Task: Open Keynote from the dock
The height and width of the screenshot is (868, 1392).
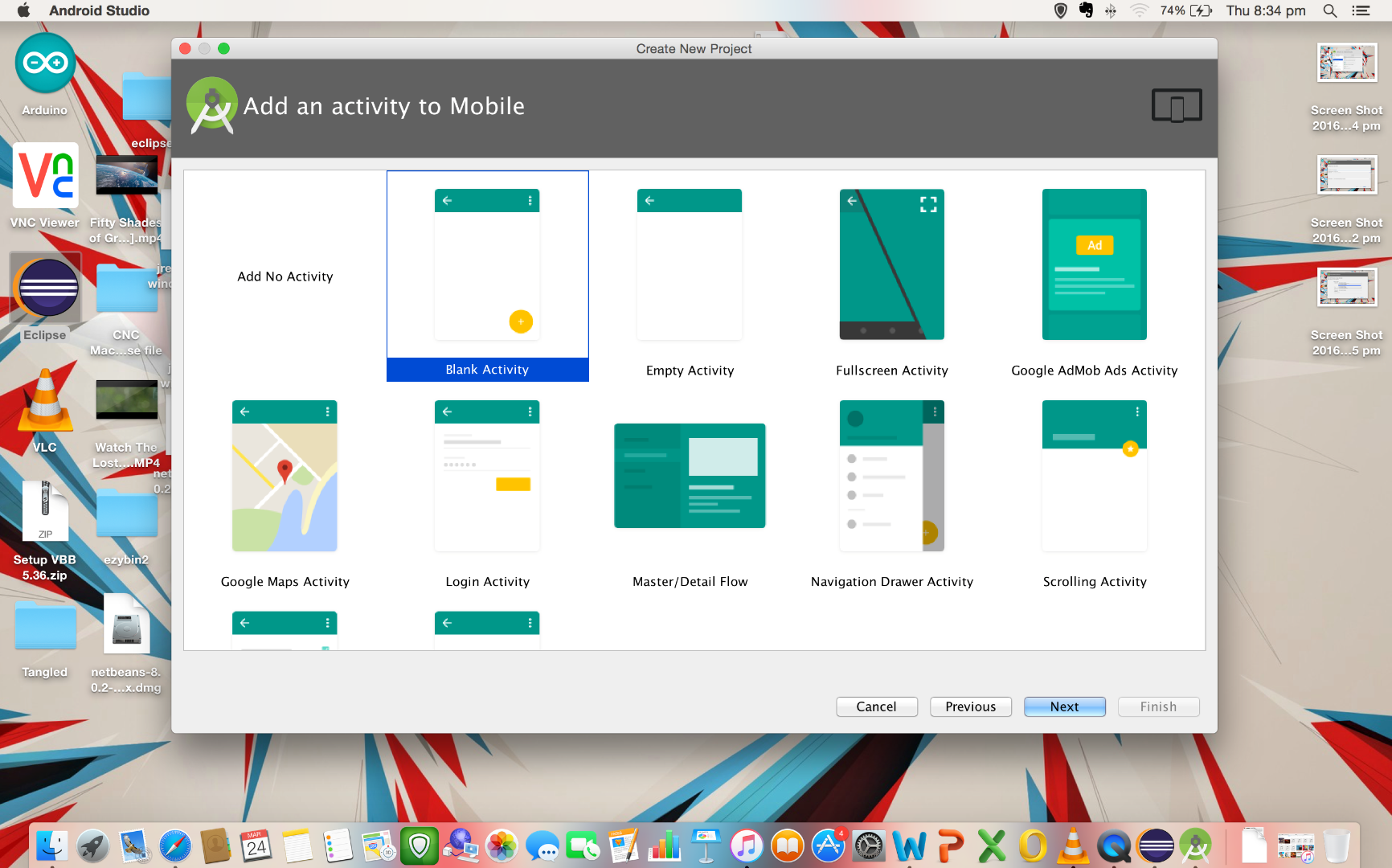Action: [x=706, y=845]
